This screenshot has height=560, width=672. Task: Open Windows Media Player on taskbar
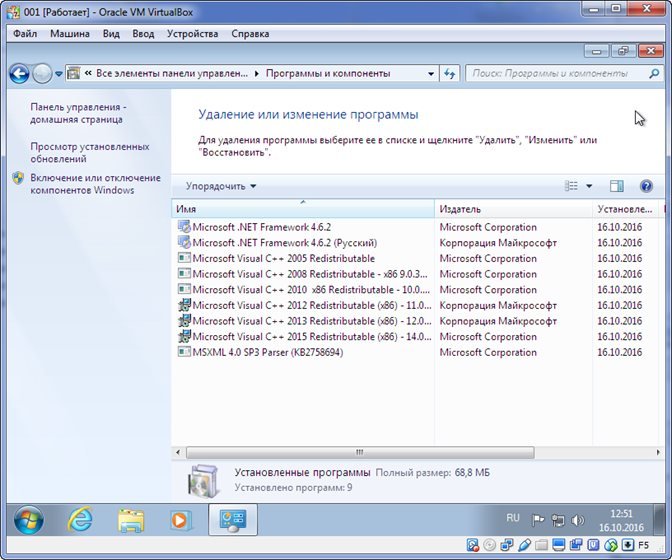[x=180, y=520]
